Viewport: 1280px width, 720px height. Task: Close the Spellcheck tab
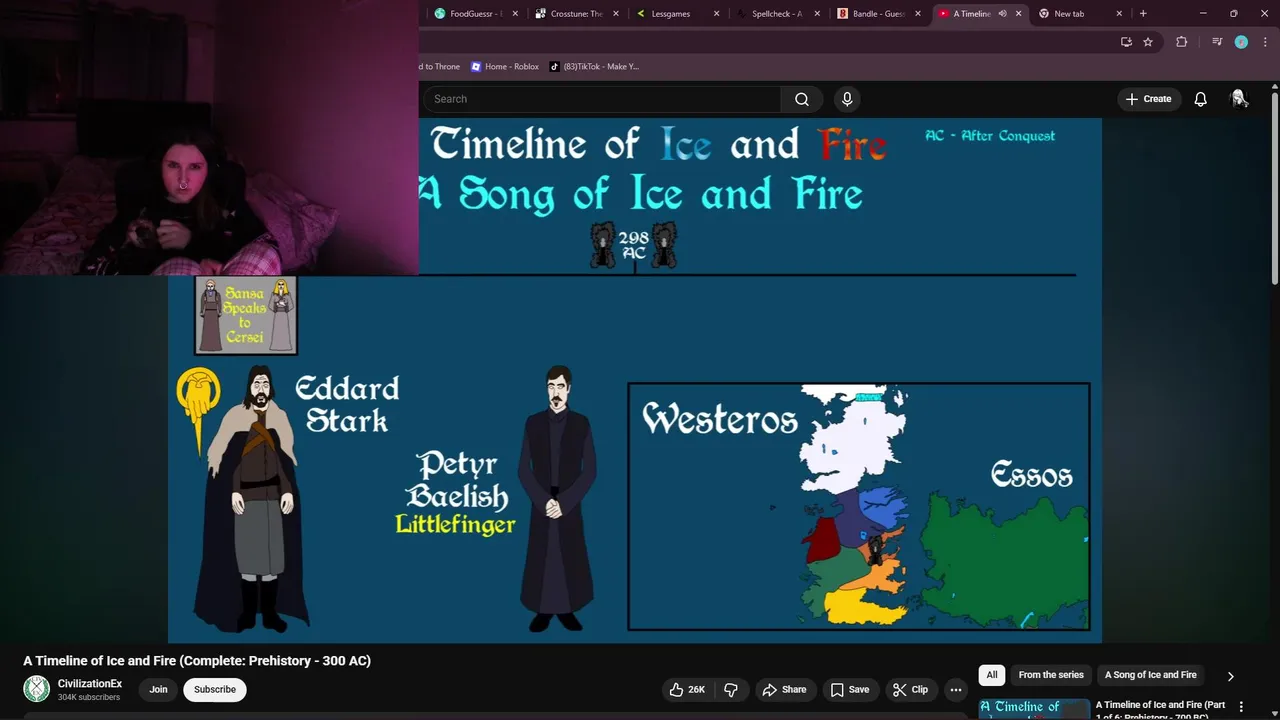click(x=817, y=14)
